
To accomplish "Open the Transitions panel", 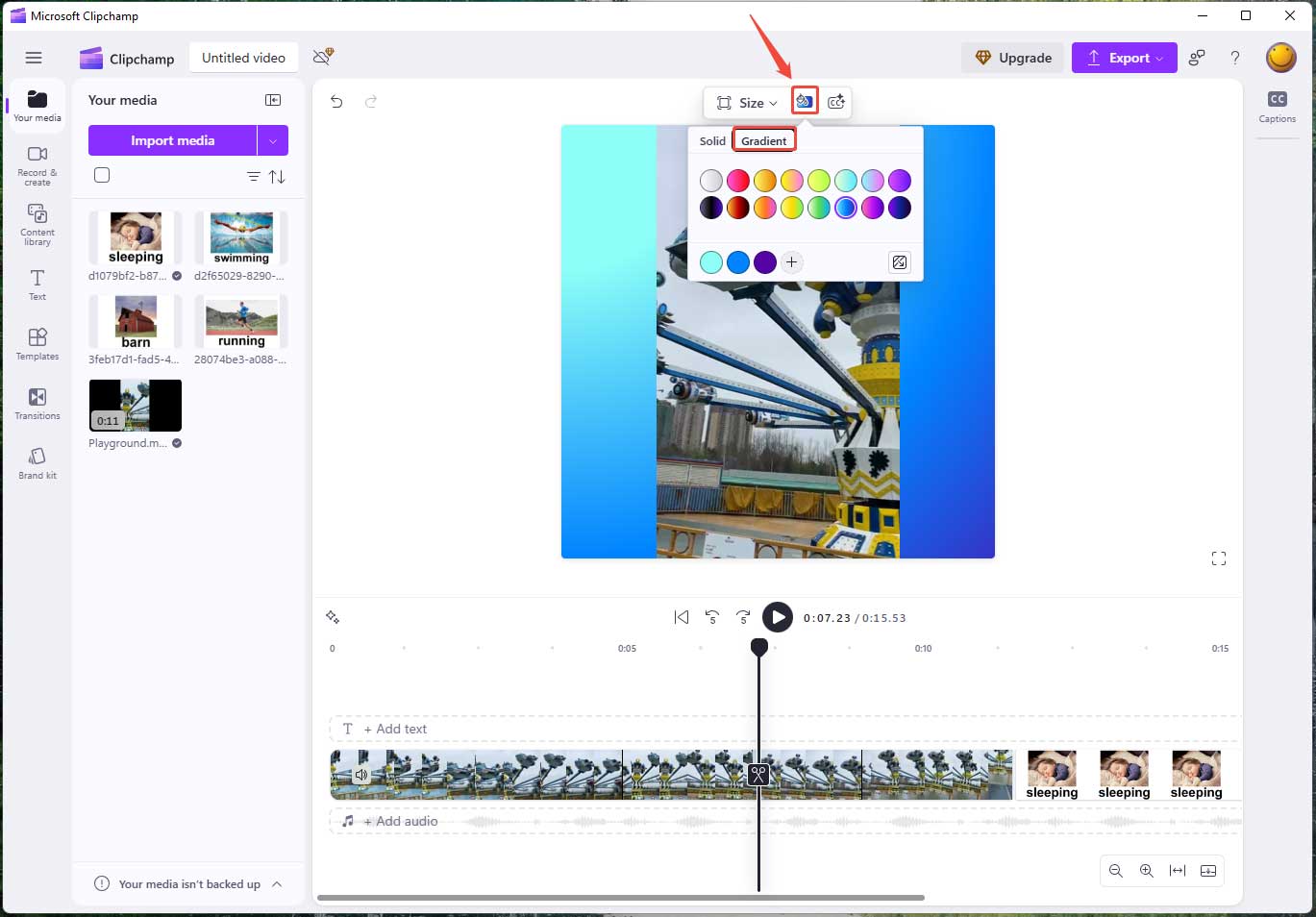I will click(x=37, y=404).
